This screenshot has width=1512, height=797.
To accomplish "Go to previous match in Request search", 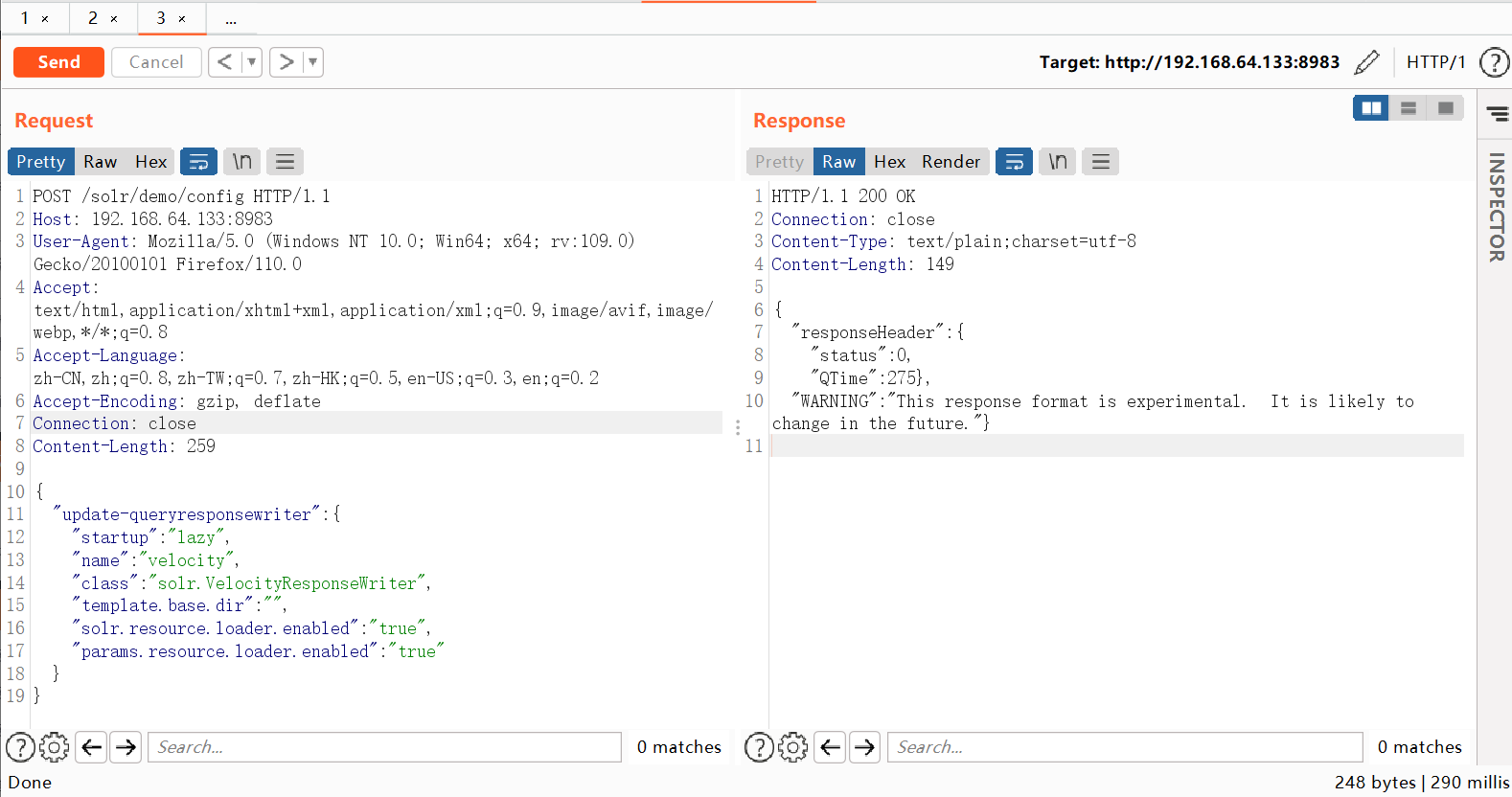I will (92, 747).
